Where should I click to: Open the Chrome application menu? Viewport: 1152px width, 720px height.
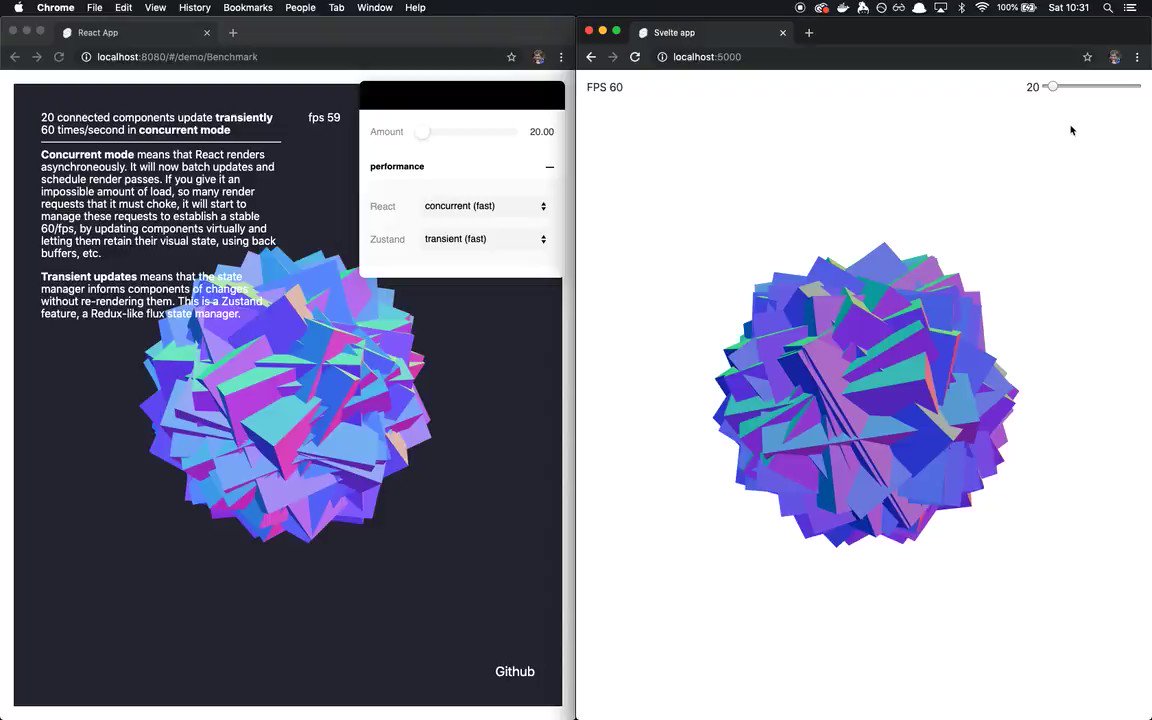click(x=55, y=7)
